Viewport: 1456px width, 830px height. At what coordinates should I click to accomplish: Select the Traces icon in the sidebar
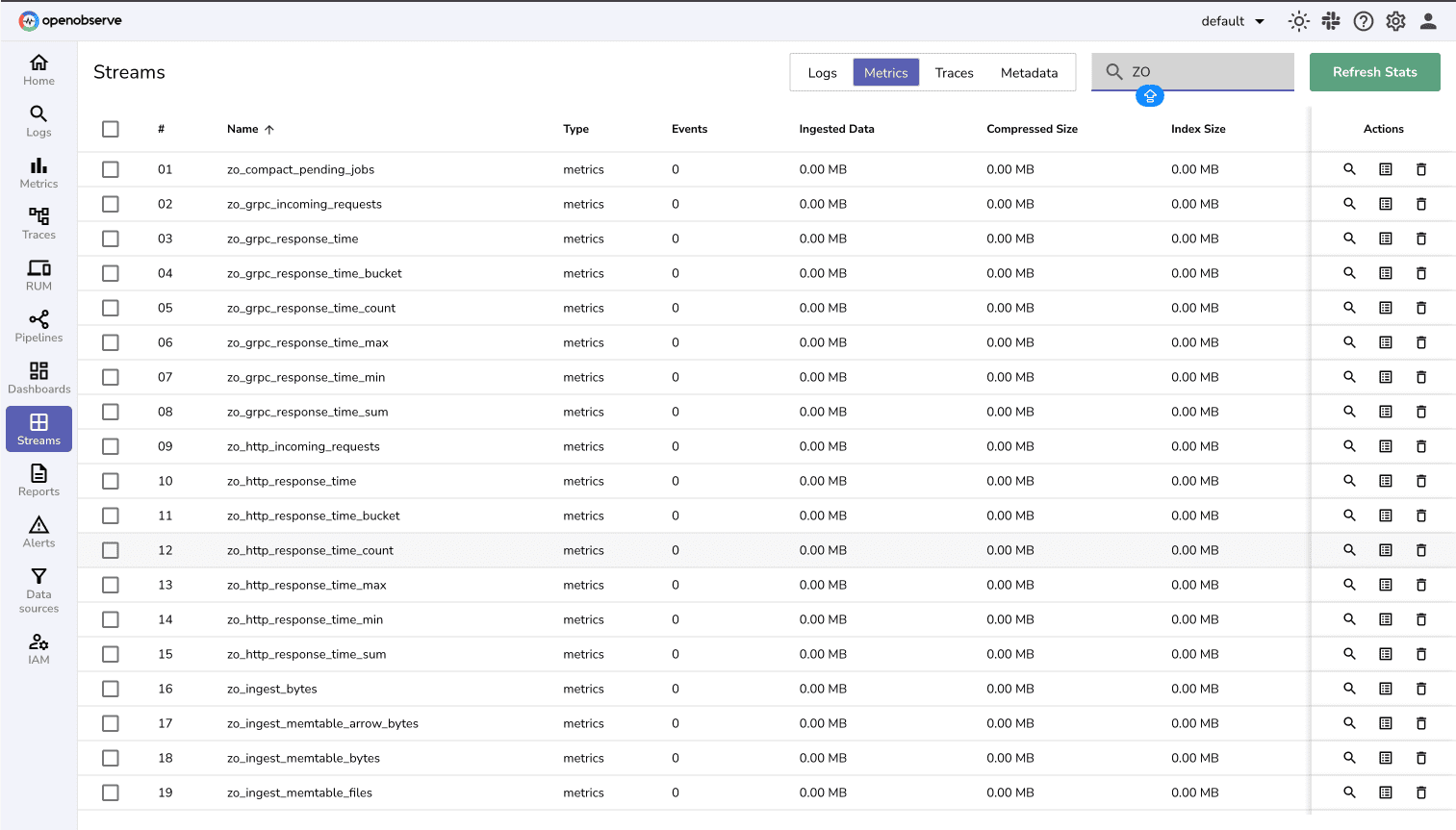[38, 223]
